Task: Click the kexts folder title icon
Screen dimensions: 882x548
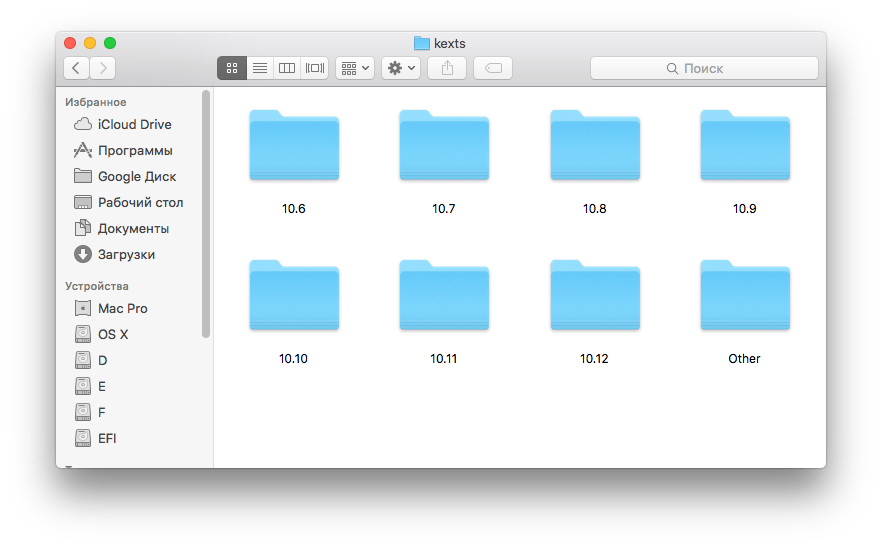Action: coord(421,43)
